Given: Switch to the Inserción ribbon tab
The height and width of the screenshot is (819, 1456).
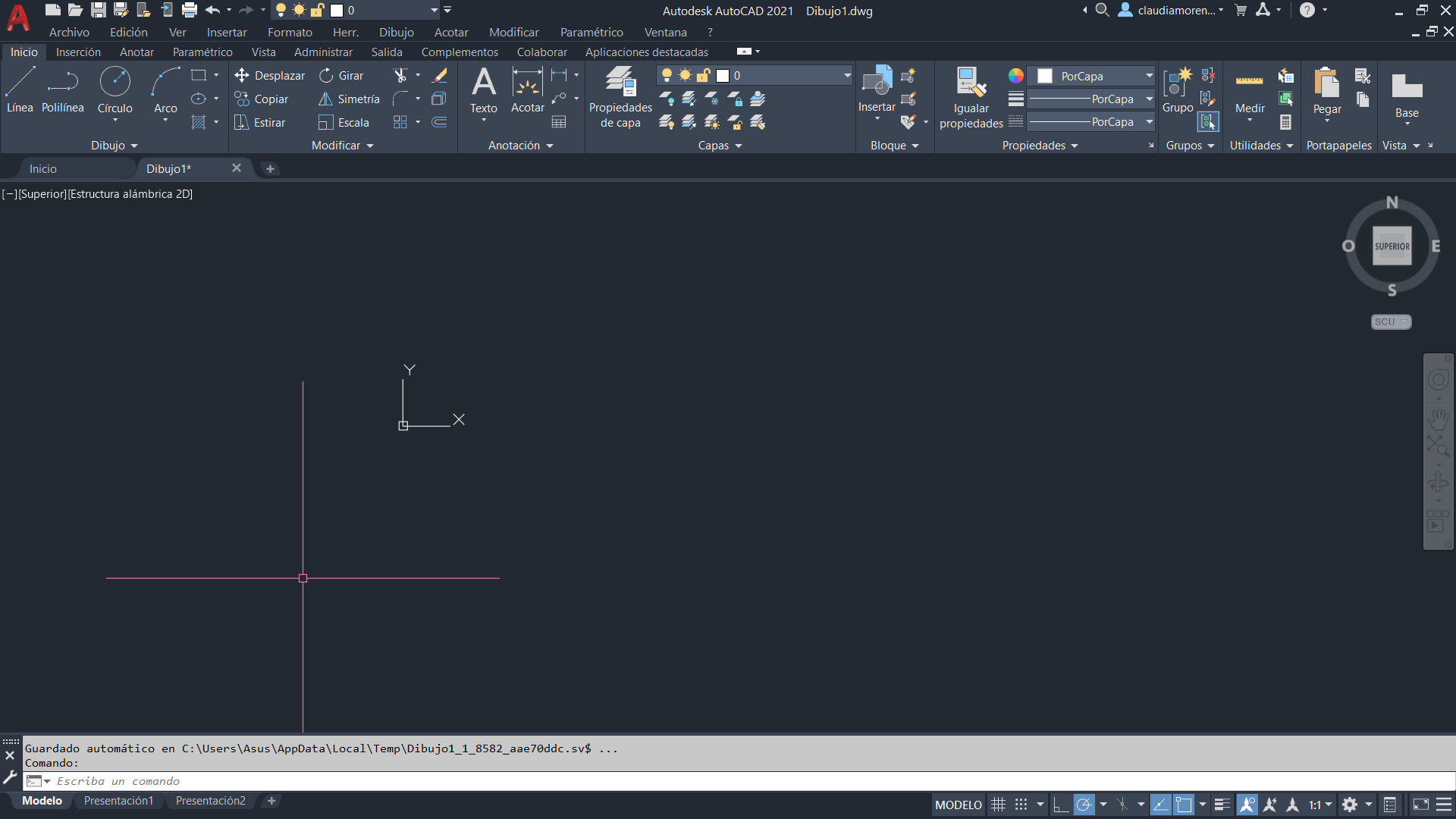Looking at the screenshot, I should point(78,52).
